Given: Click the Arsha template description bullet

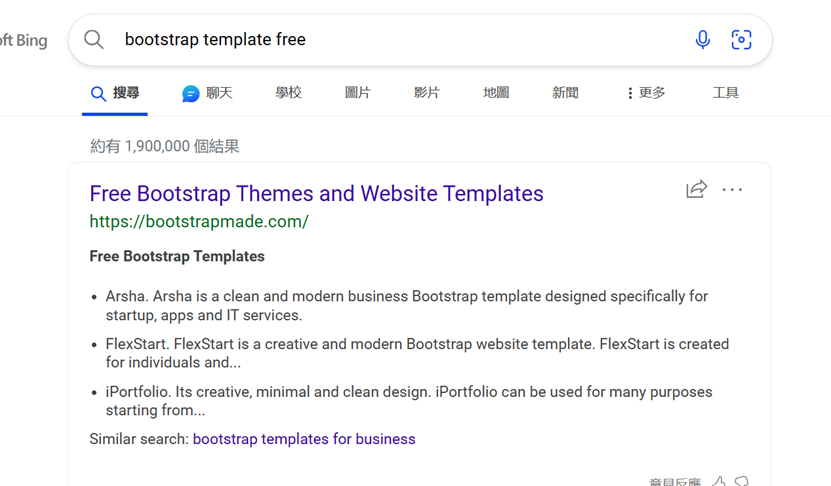Looking at the screenshot, I should pos(406,306).
